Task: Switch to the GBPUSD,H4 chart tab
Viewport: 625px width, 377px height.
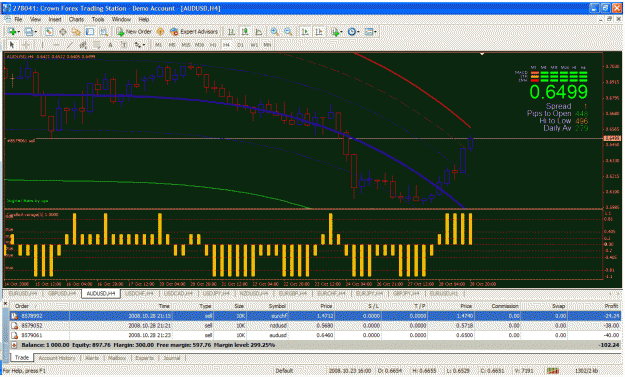Action: (x=62, y=294)
